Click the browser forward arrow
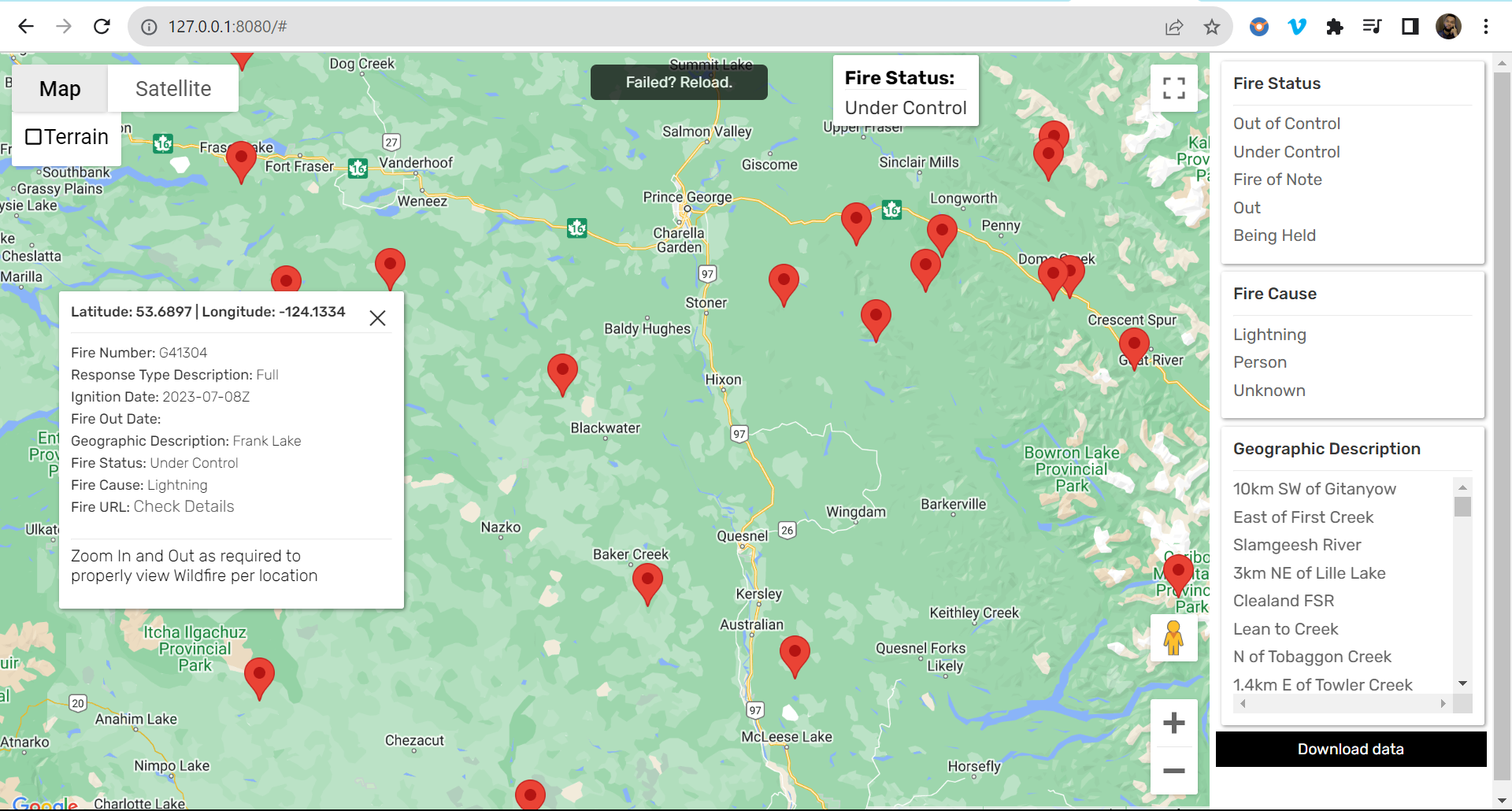 pos(64,27)
